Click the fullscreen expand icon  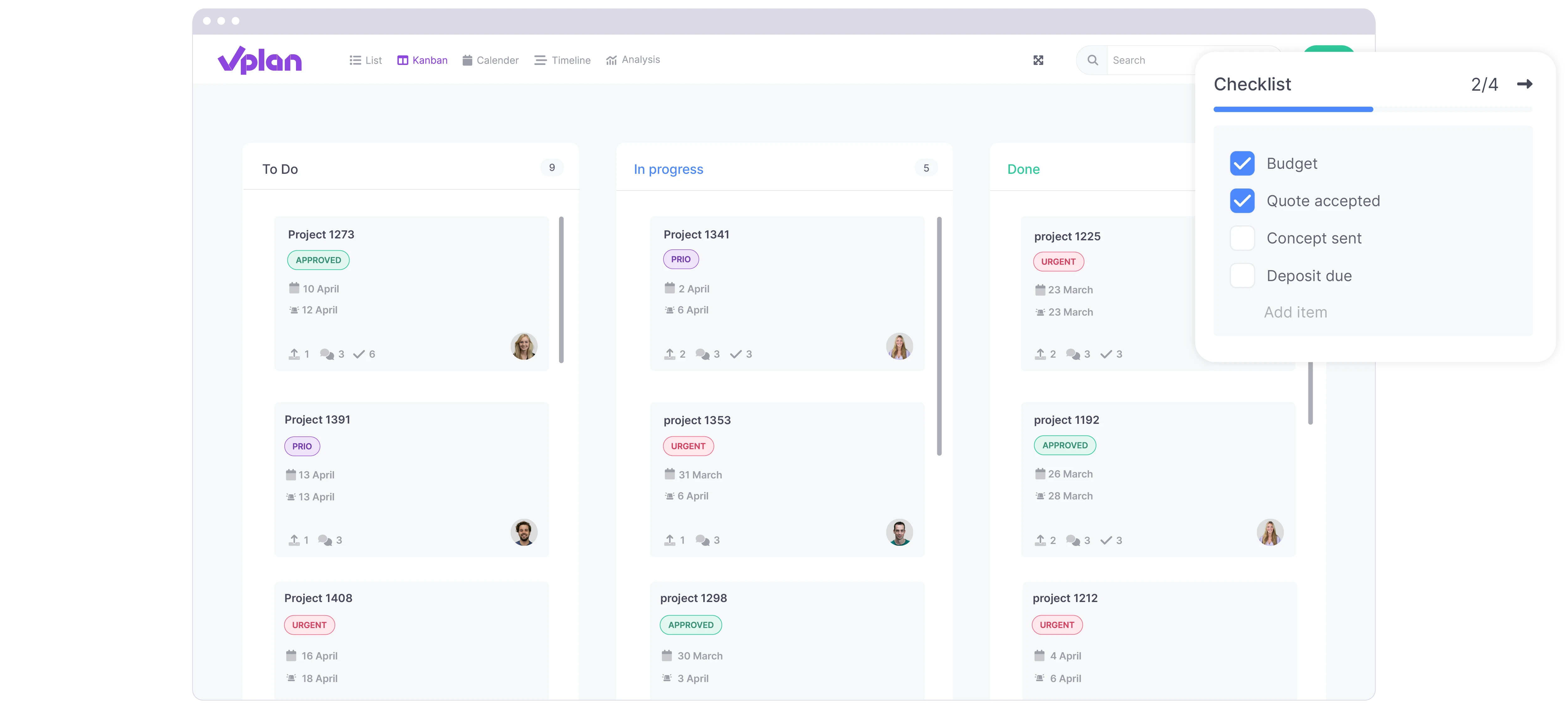point(1038,60)
